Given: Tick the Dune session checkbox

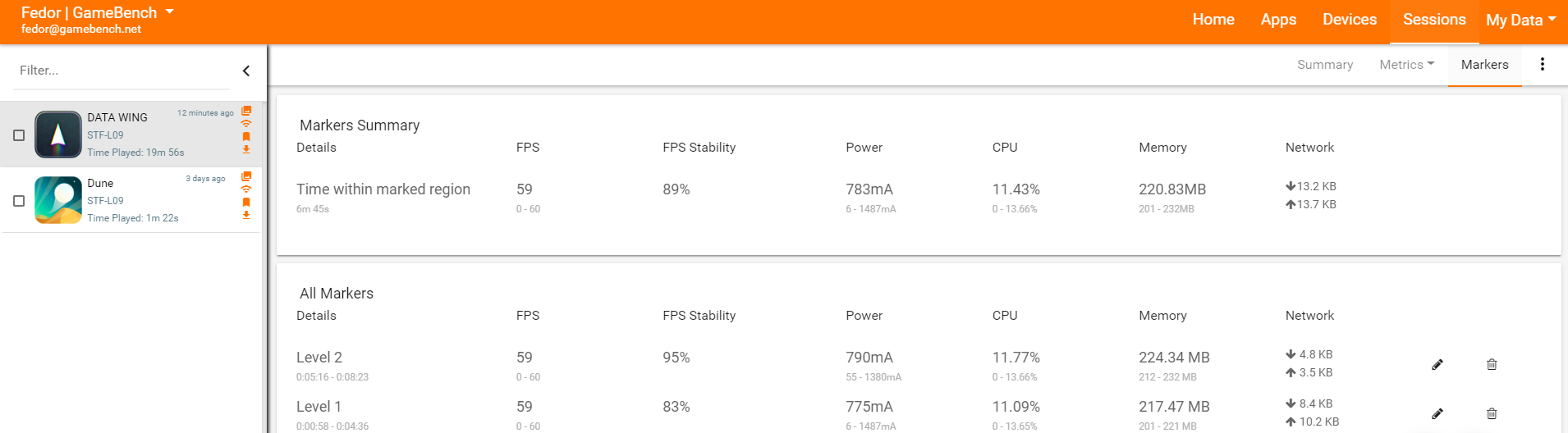Looking at the screenshot, I should pyautogui.click(x=19, y=201).
